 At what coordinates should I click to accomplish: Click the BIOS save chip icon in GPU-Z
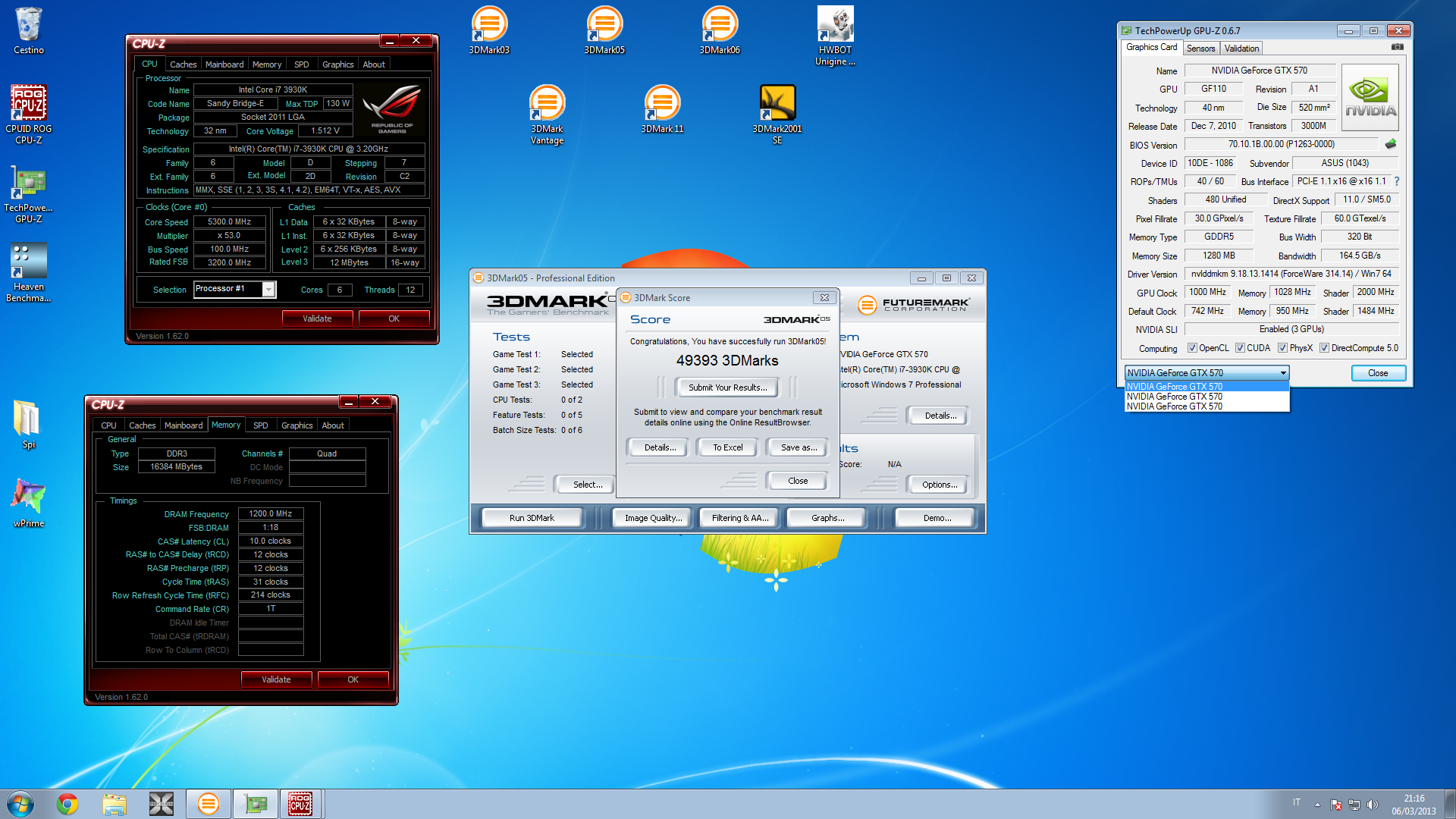(x=1391, y=144)
